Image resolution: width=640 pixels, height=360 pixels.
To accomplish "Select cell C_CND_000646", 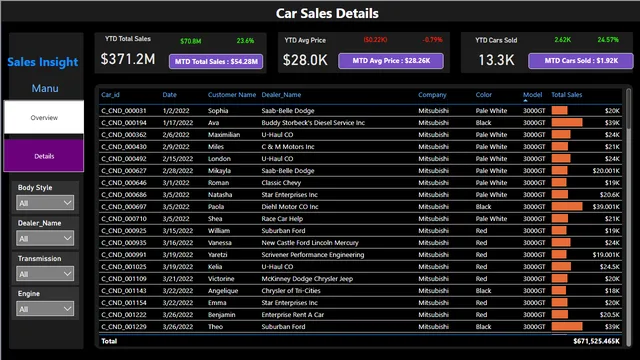I will [x=124, y=182].
